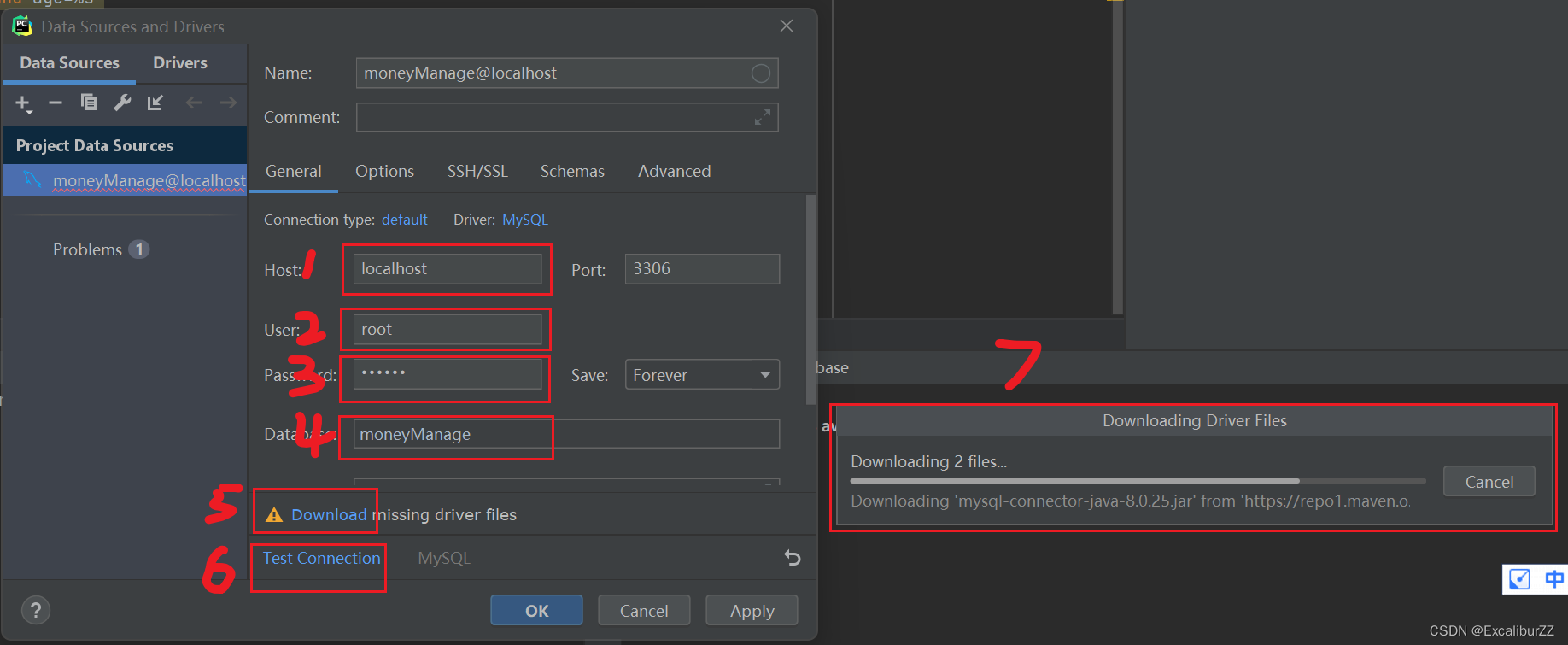1568x645 pixels.
Task: Click the warning triangle icon
Action: pos(274,514)
